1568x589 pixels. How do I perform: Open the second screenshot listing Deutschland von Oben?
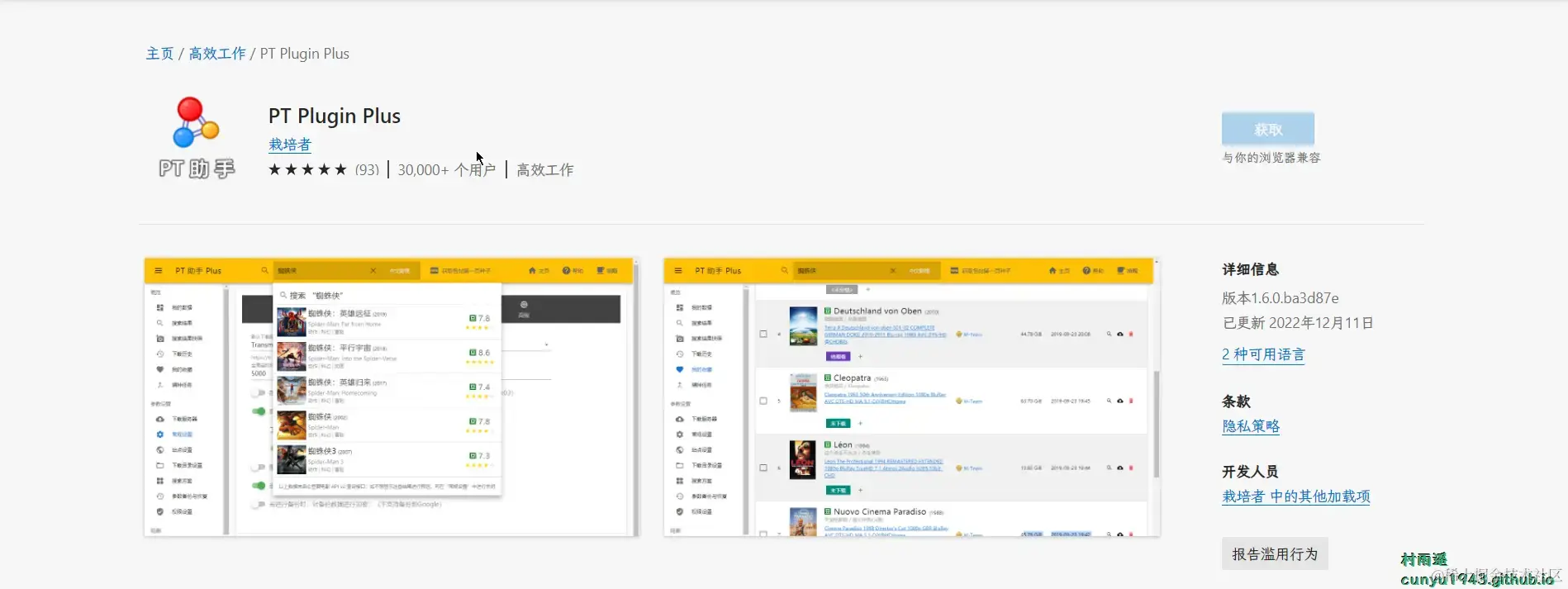[912, 397]
